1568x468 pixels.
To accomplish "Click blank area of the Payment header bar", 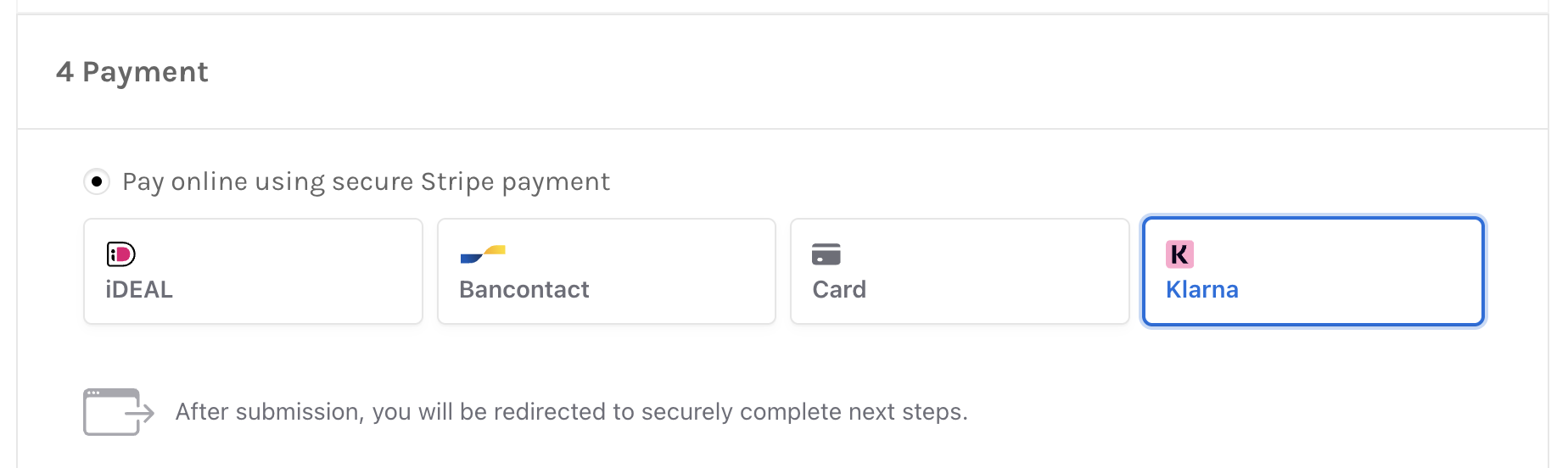I will tap(848, 72).
